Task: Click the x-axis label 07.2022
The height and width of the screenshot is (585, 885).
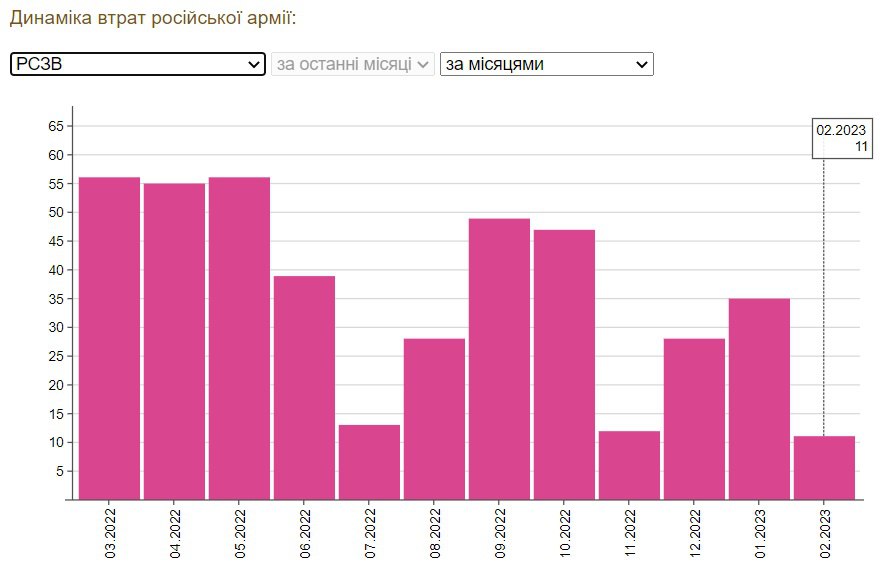Action: point(370,534)
